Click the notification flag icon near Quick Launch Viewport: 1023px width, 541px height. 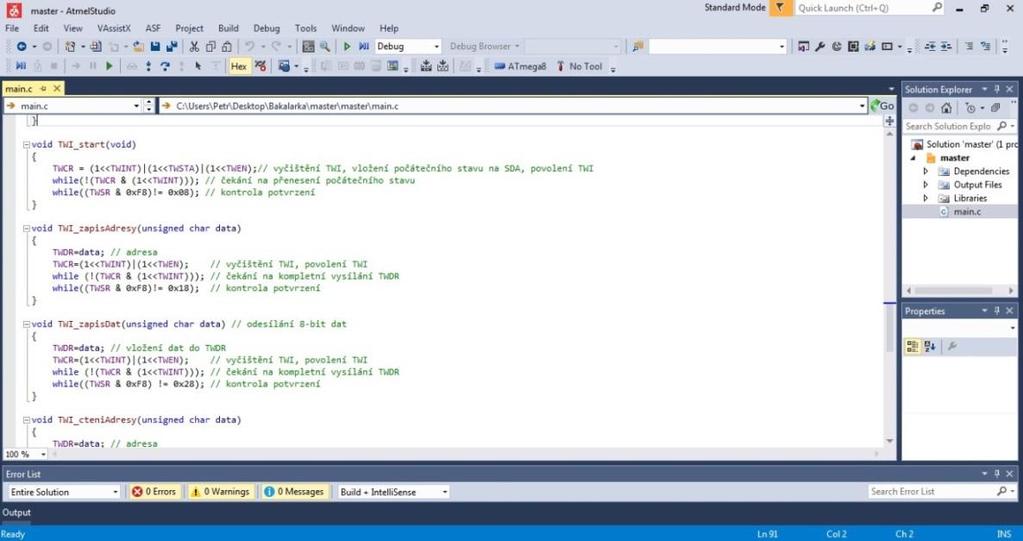coord(780,8)
